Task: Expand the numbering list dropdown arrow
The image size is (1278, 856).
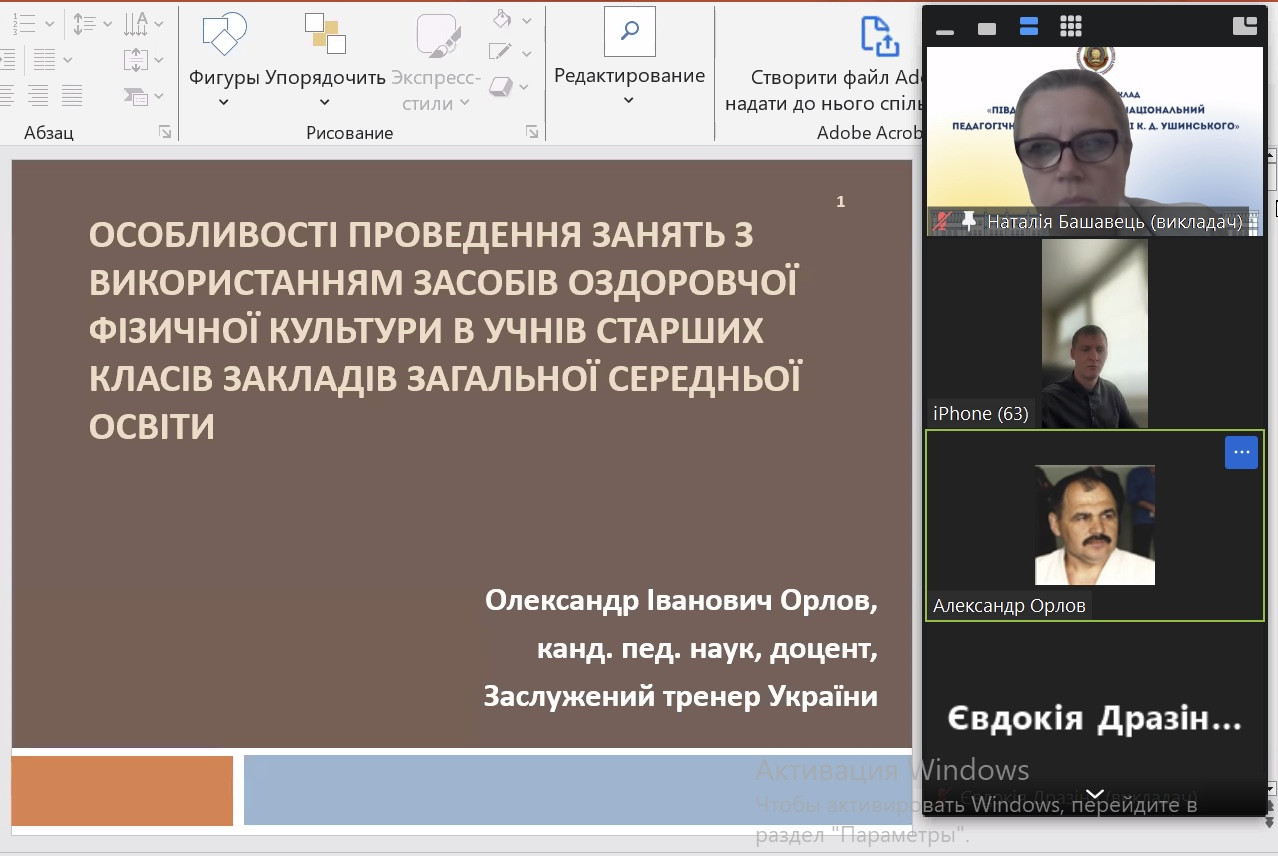Action: pyautogui.click(x=49, y=23)
